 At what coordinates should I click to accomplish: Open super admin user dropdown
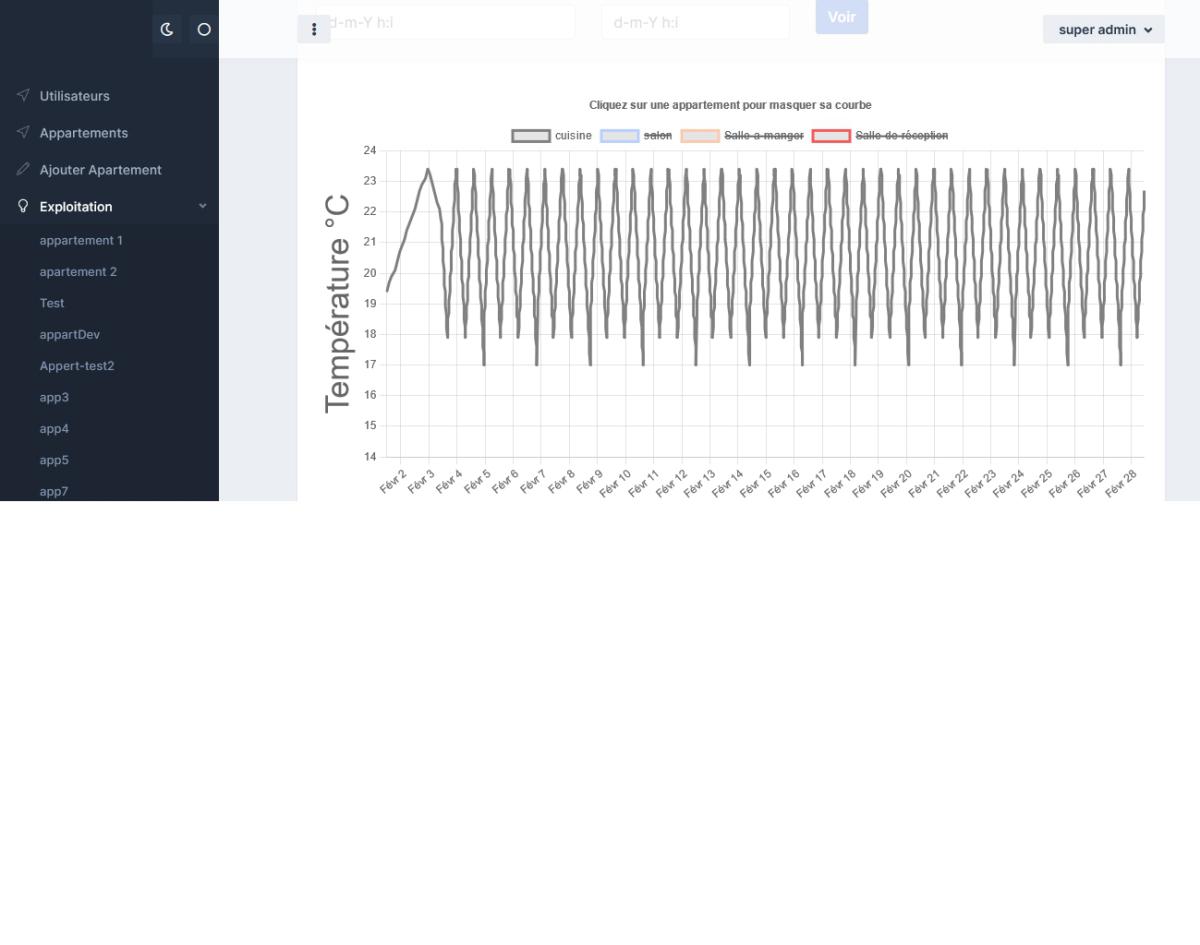1104,30
